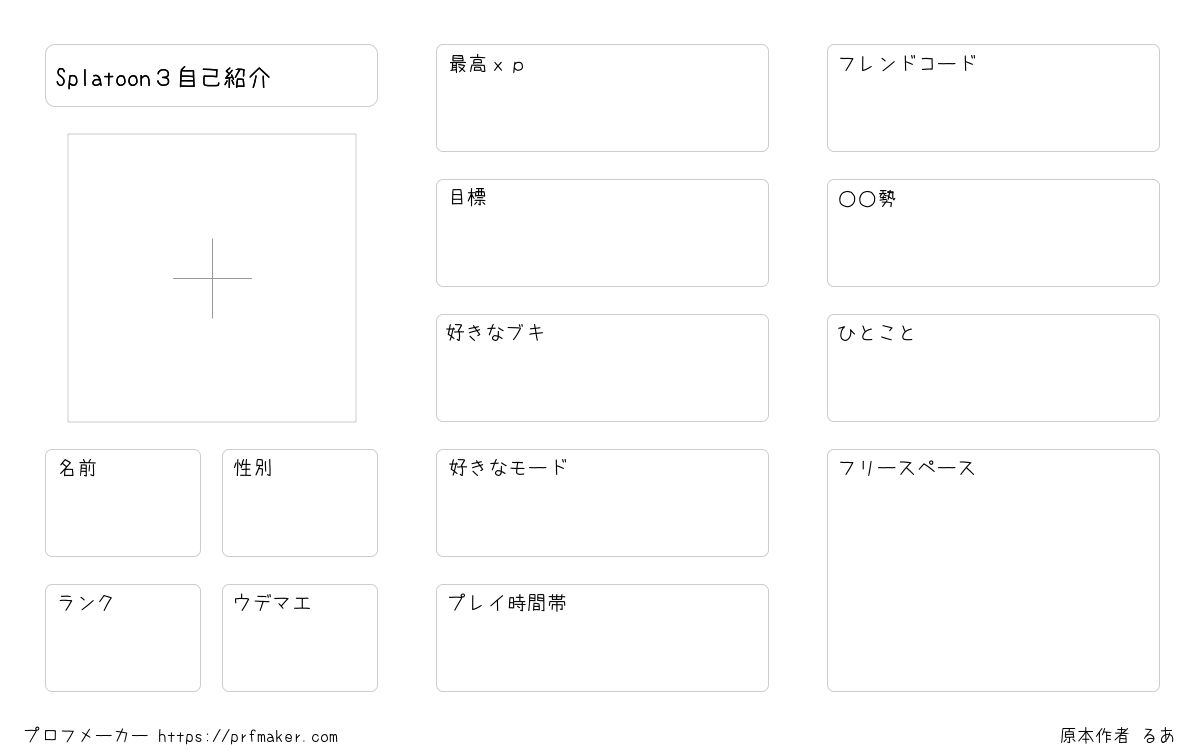
Task: Select the フリースペース free space area
Action: point(993,570)
